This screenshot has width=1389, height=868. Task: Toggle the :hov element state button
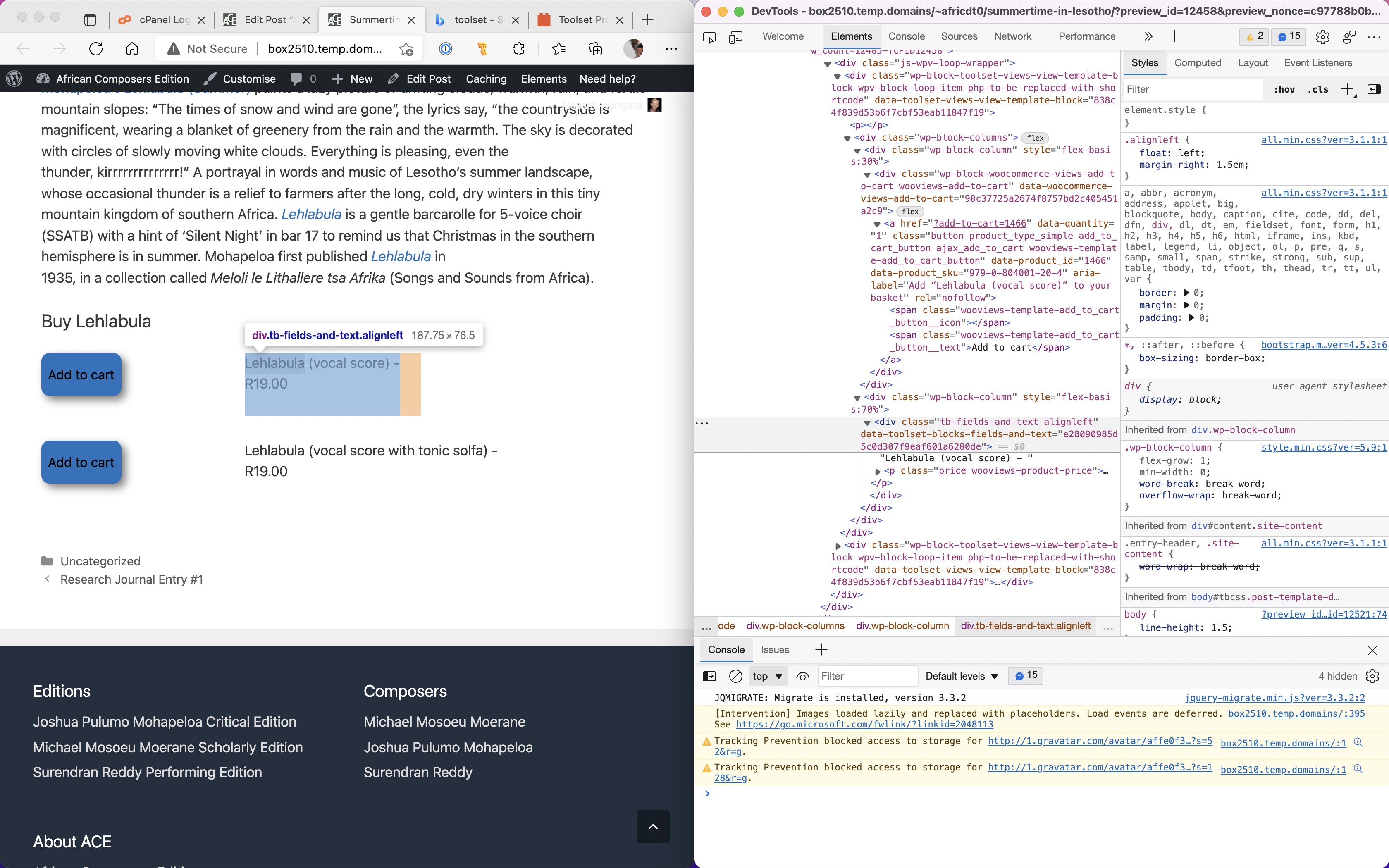pyautogui.click(x=1284, y=90)
